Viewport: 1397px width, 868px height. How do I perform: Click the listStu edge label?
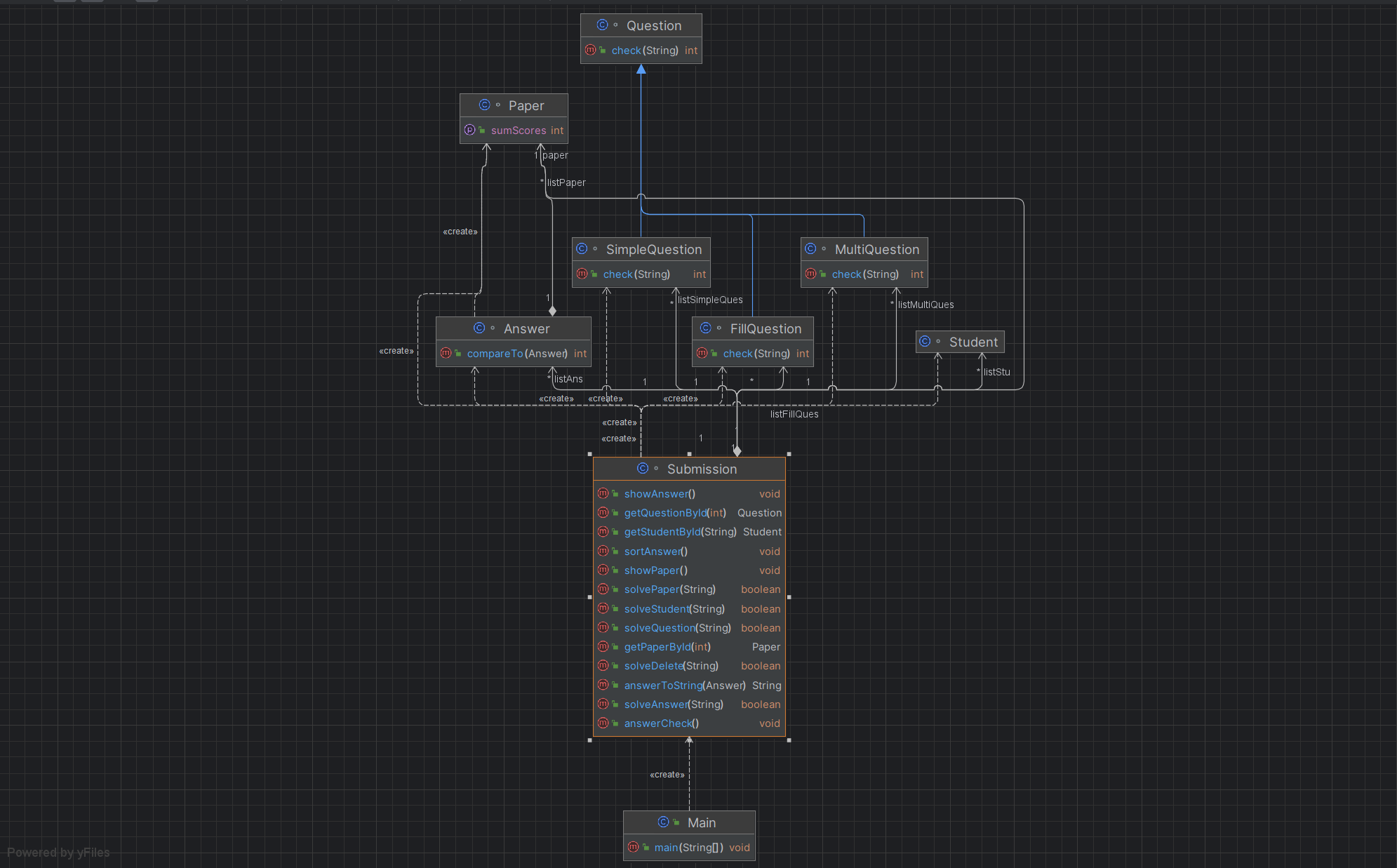point(996,372)
